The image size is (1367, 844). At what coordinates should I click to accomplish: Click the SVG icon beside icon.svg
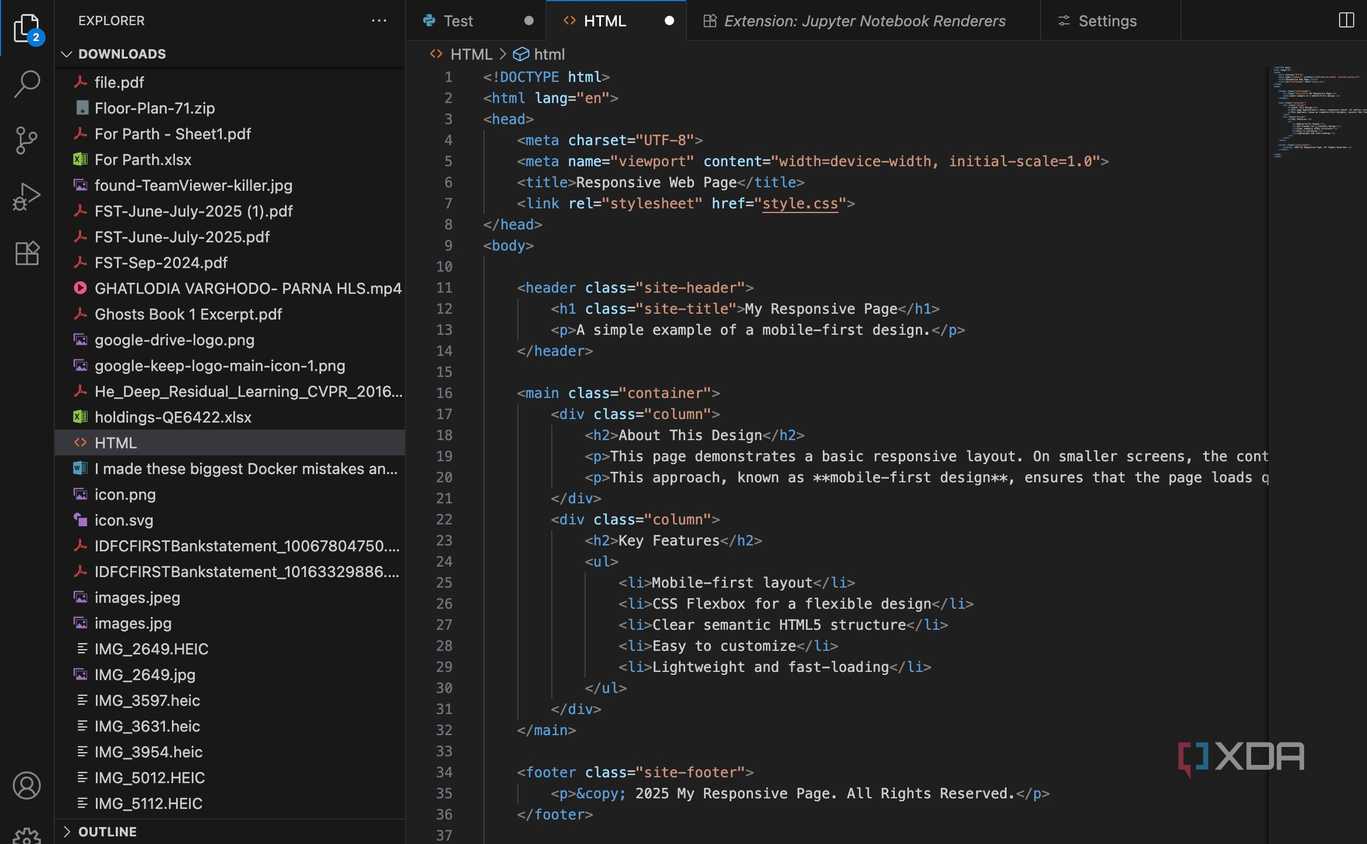click(x=80, y=520)
